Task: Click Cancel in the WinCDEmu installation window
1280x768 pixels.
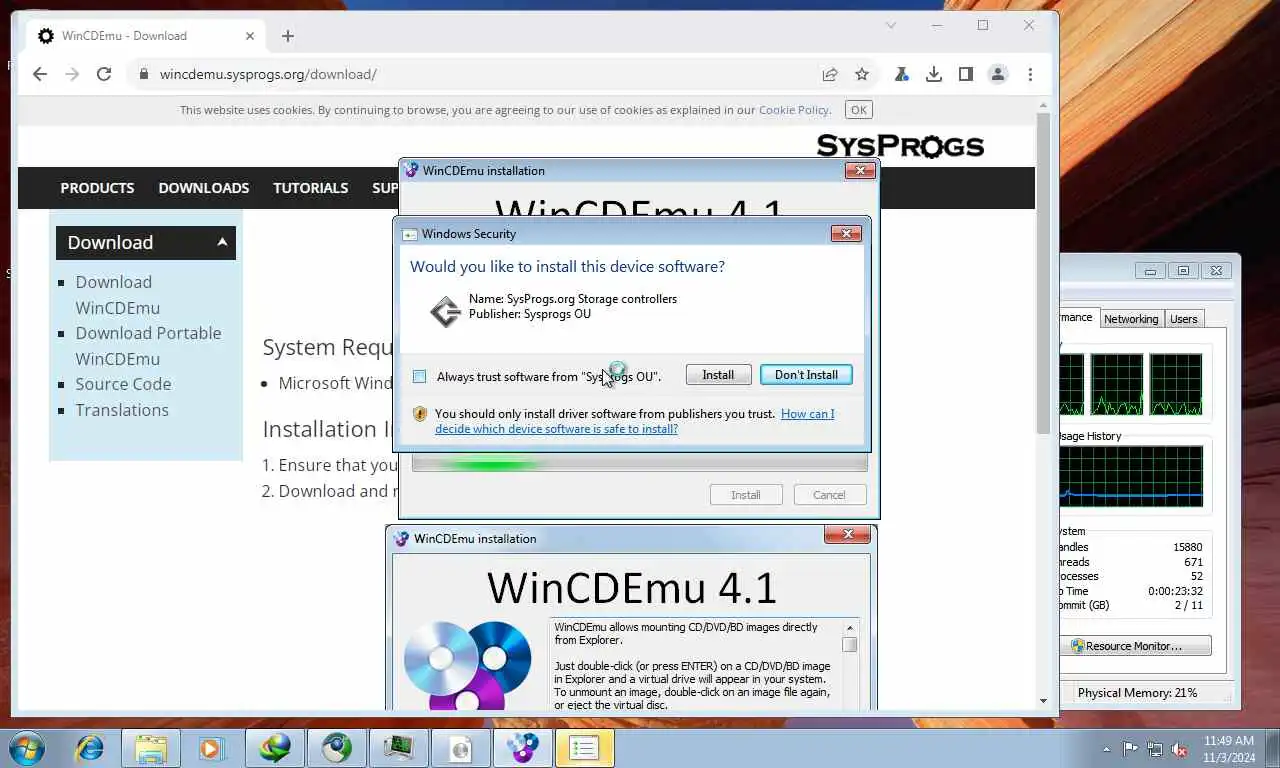Action: (829, 495)
